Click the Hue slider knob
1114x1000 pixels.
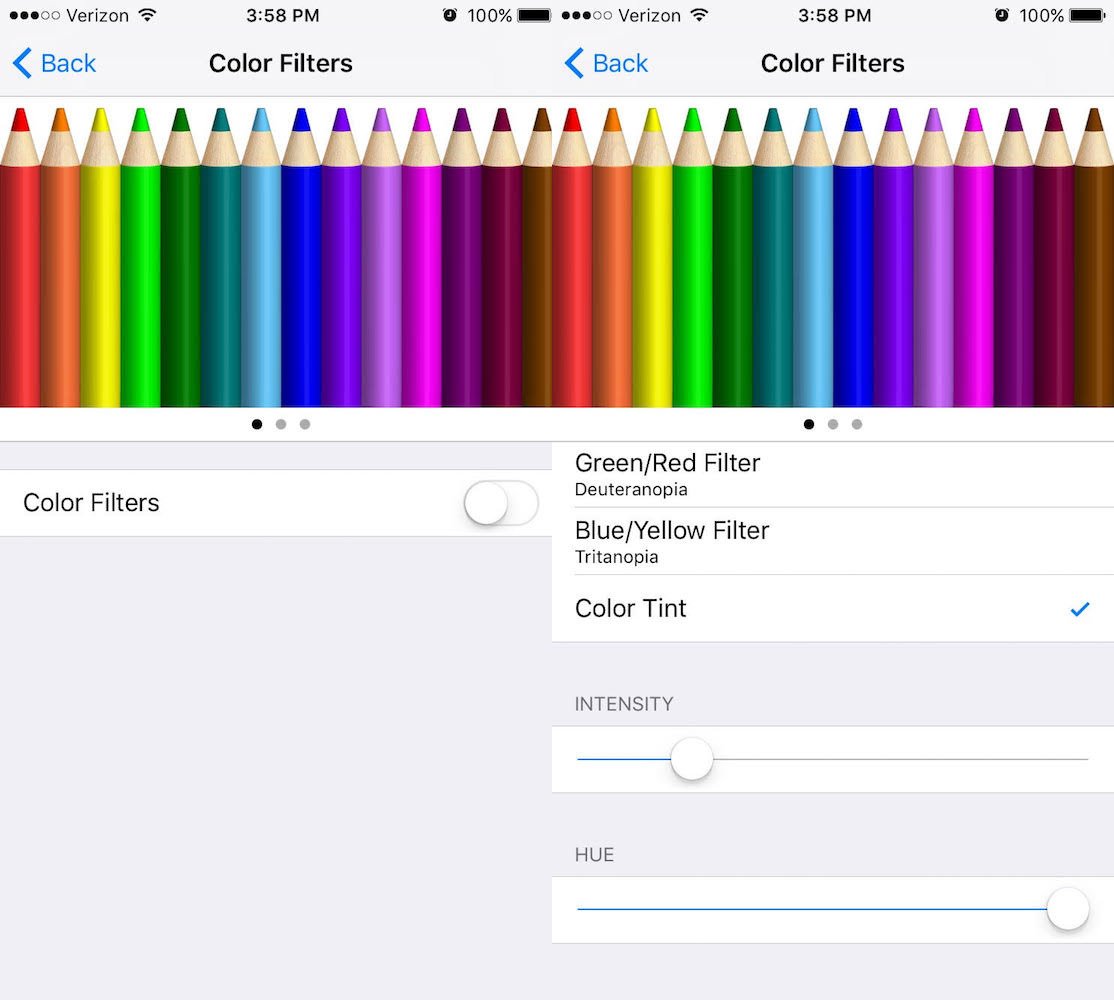click(1068, 909)
